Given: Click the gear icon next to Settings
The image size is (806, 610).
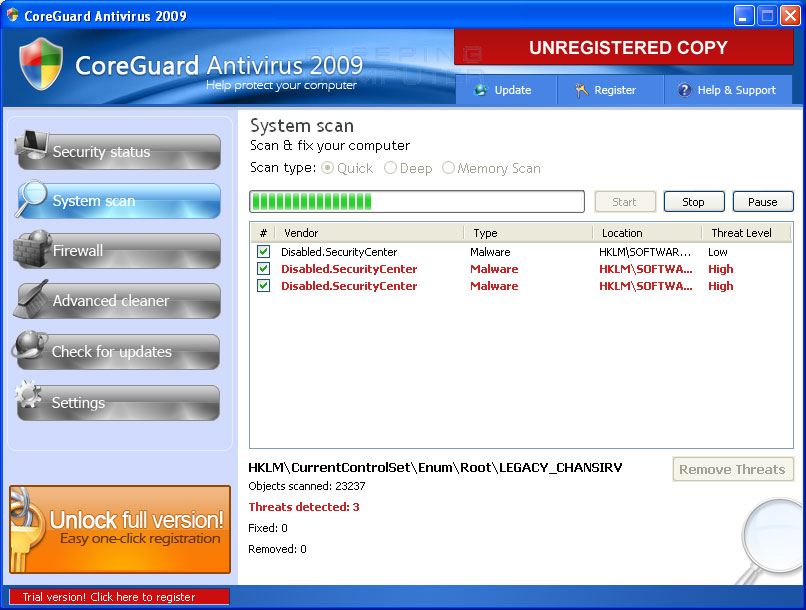Looking at the screenshot, I should coord(32,400).
